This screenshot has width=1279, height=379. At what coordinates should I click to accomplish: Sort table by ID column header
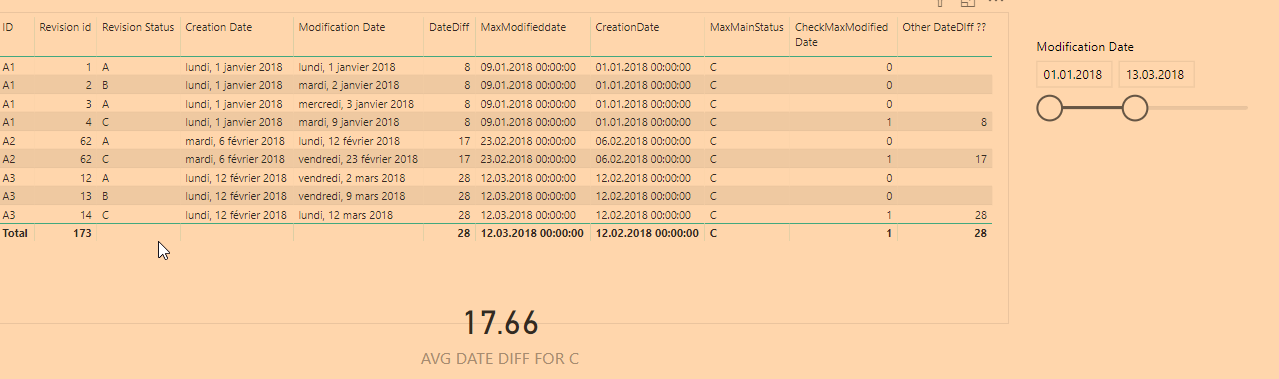tap(8, 27)
